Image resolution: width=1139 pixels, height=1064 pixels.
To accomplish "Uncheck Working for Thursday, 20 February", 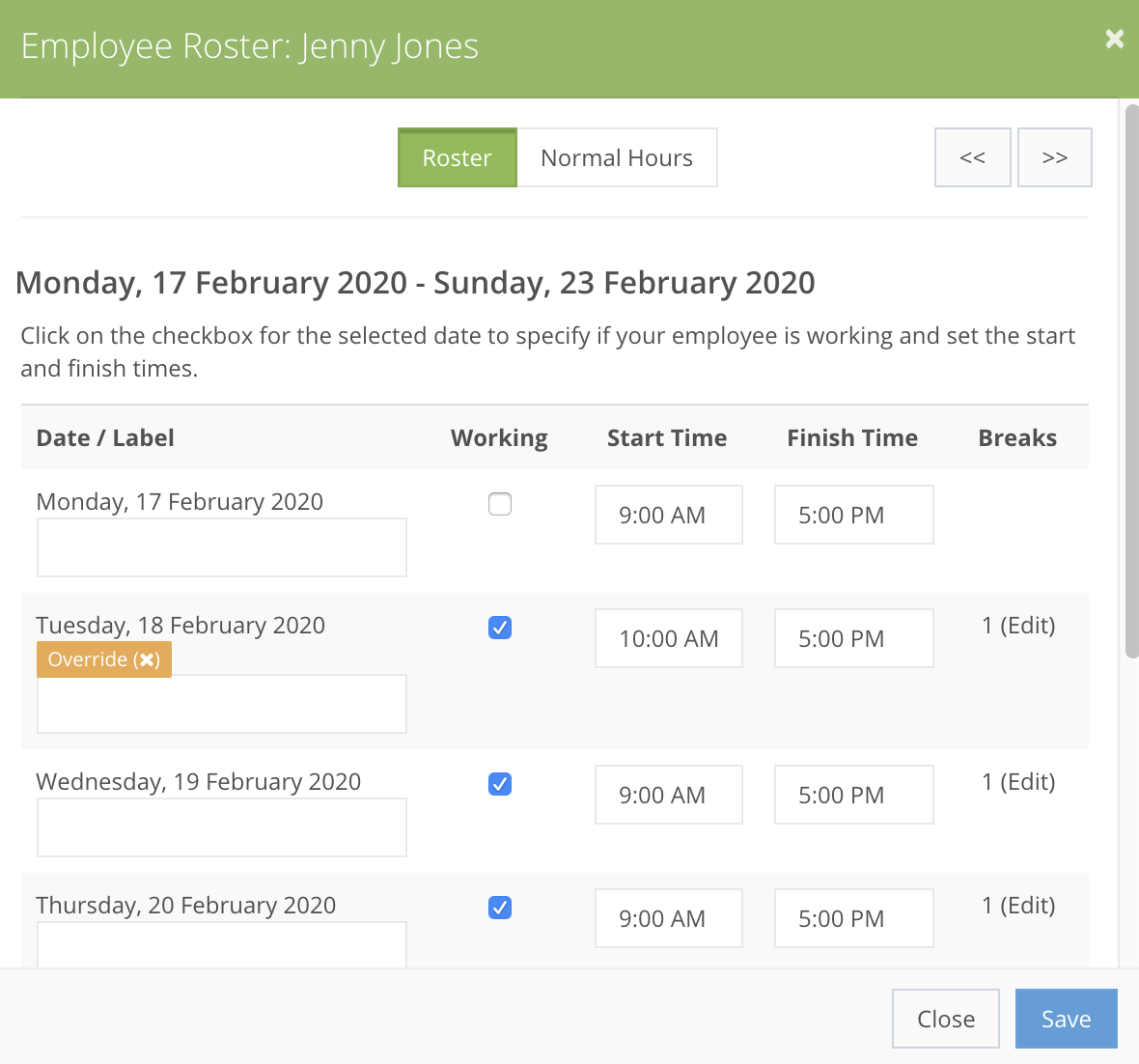I will point(500,907).
